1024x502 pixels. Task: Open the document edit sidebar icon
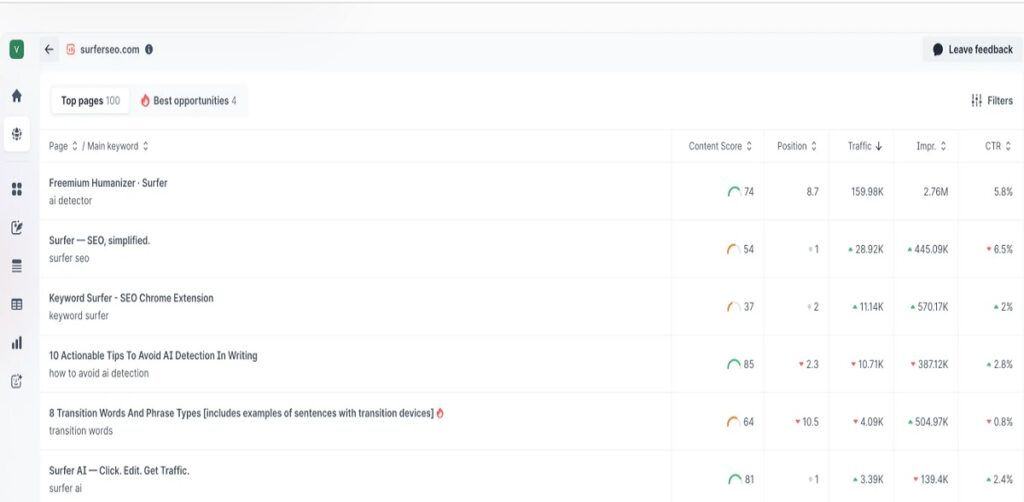pos(17,227)
